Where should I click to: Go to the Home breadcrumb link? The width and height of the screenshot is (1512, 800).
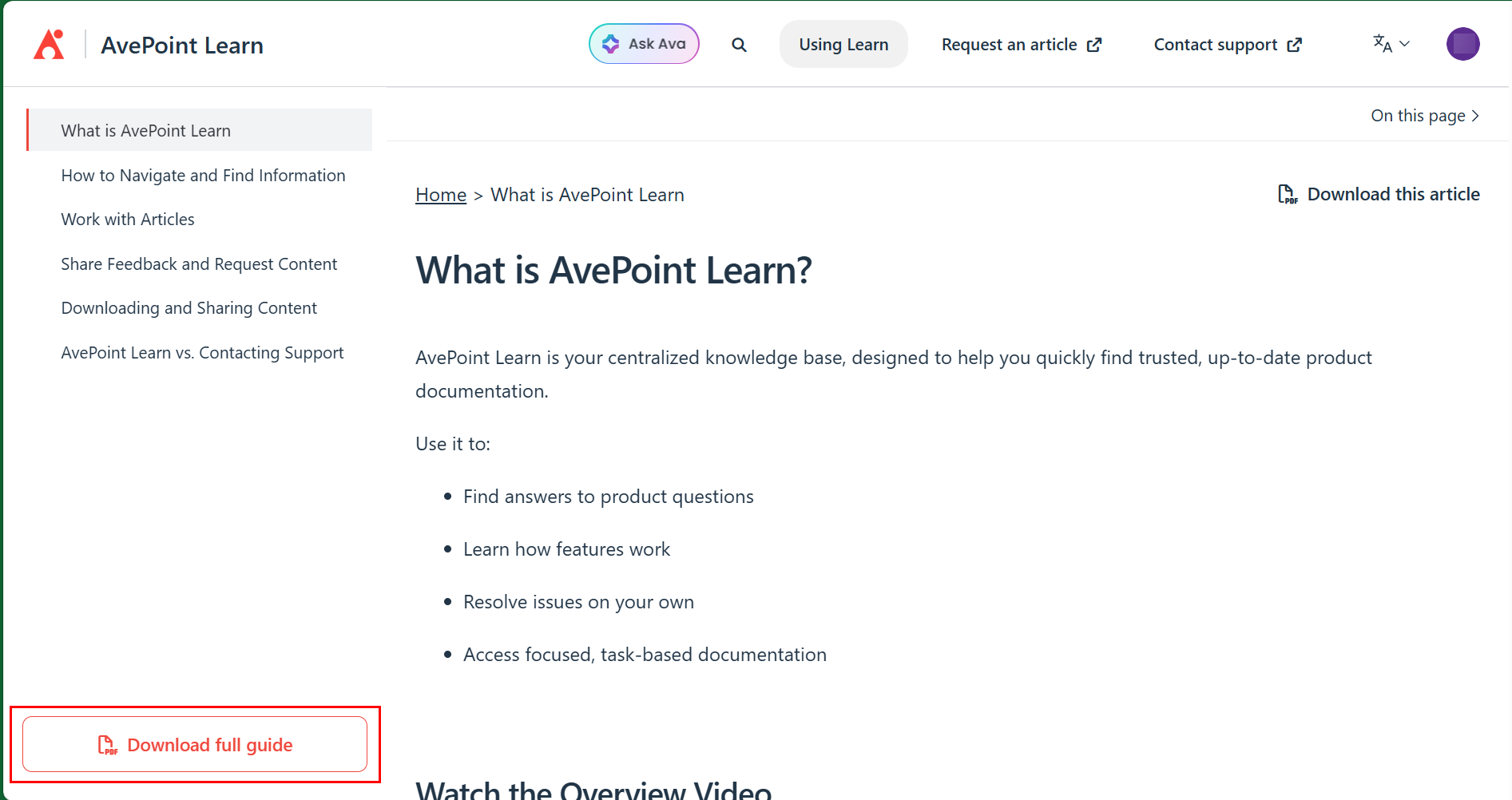pyautogui.click(x=441, y=195)
